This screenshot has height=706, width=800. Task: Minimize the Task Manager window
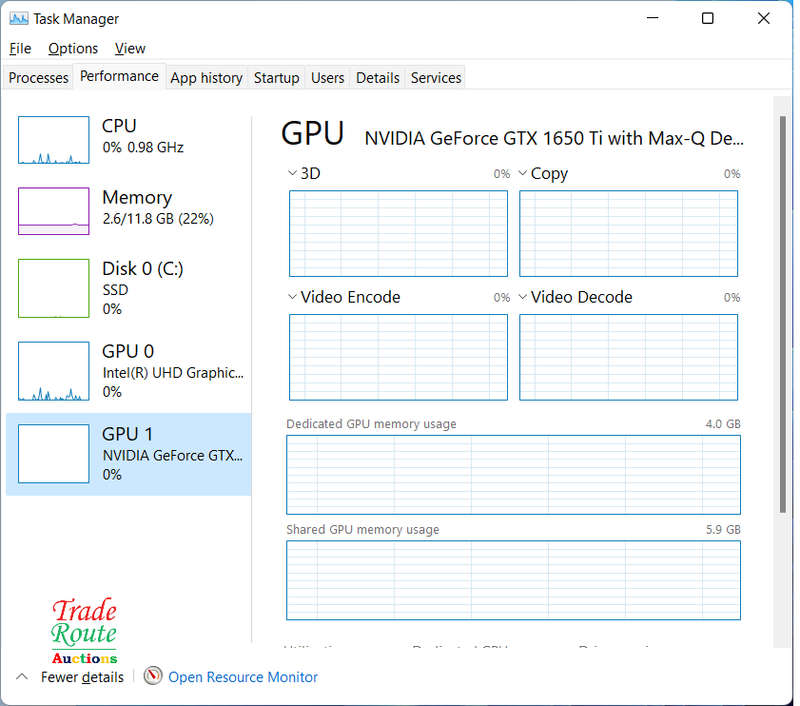(653, 18)
